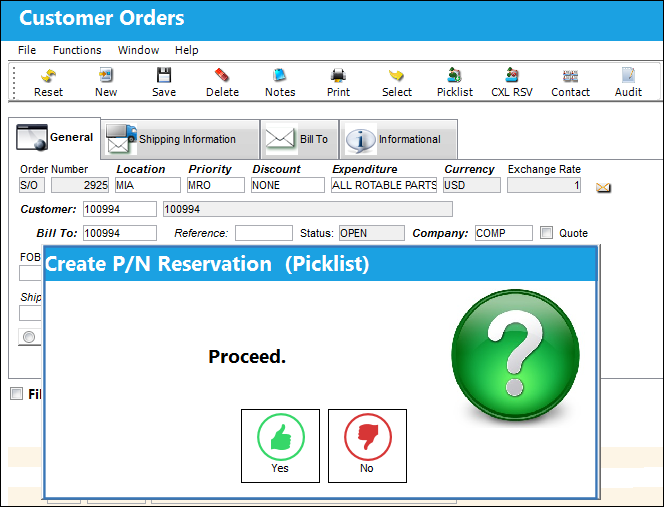Switch to the General tab
The image size is (664, 507).
pyautogui.click(x=55, y=137)
